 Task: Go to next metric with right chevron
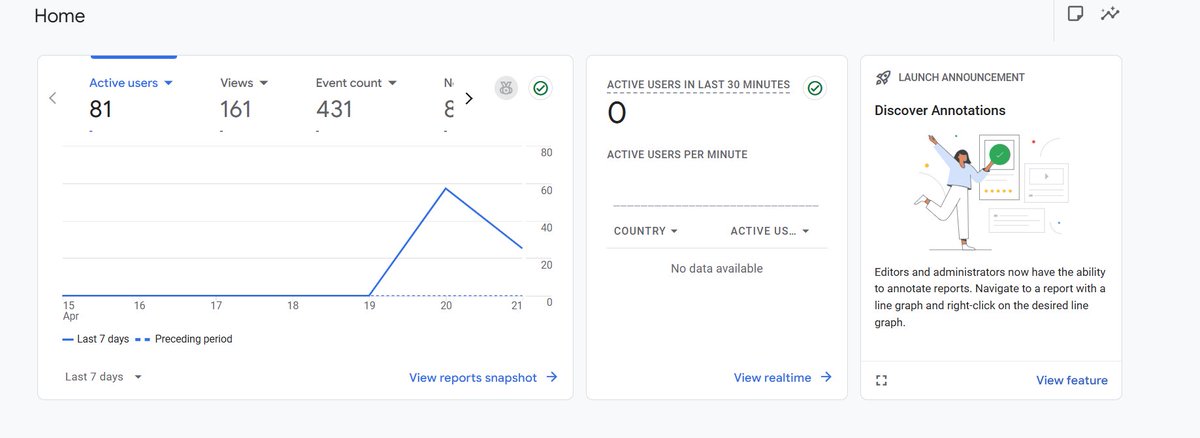tap(469, 98)
